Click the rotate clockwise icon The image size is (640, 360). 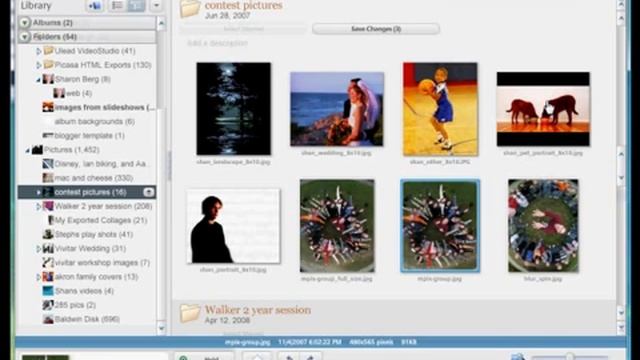tap(310, 357)
